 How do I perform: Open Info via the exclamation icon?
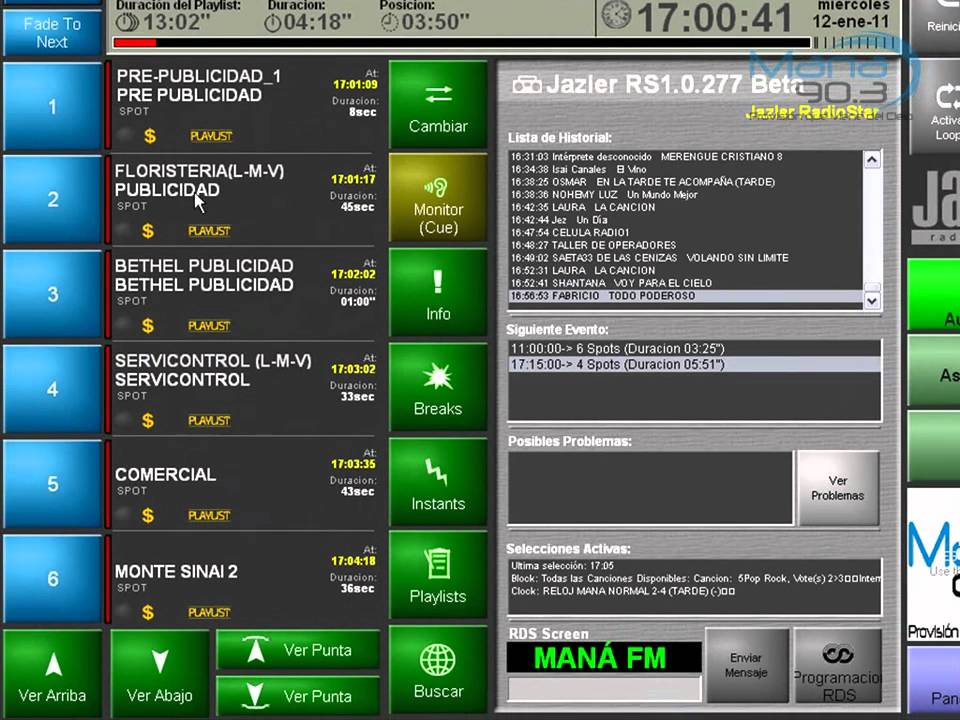[x=438, y=280]
